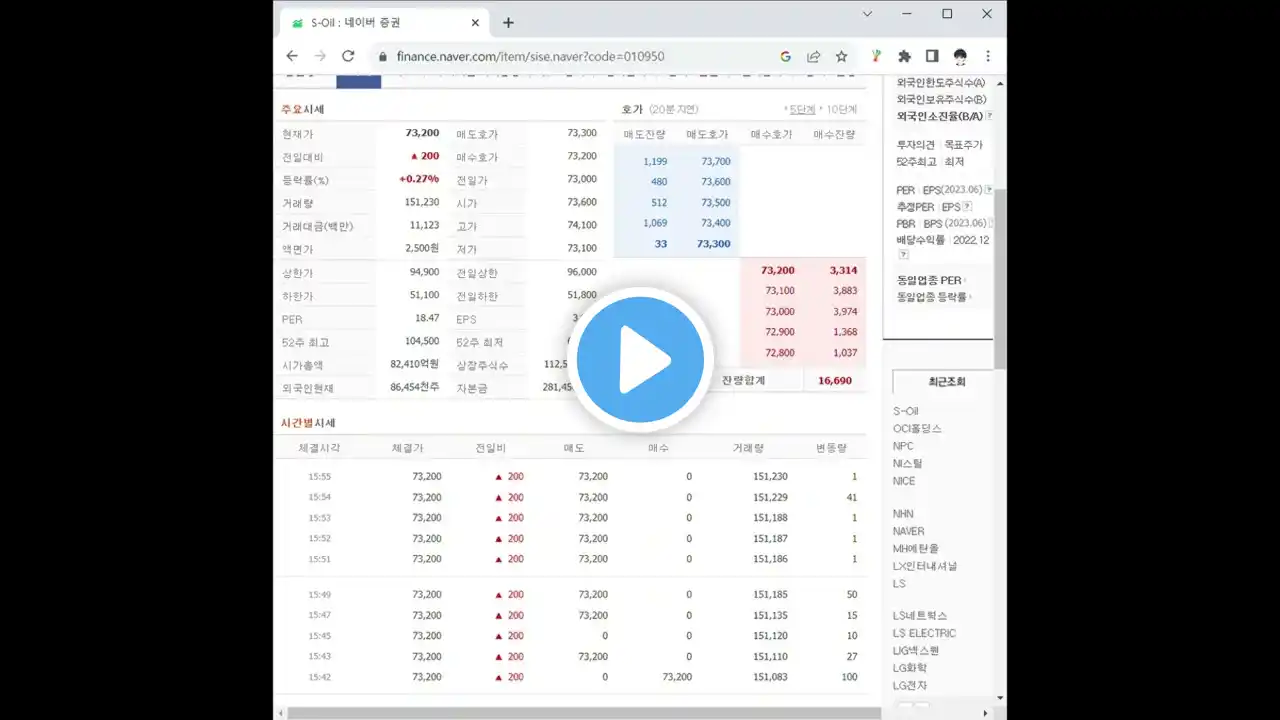1280x720 pixels.
Task: Select the 최근조회 tab
Action: (x=946, y=381)
